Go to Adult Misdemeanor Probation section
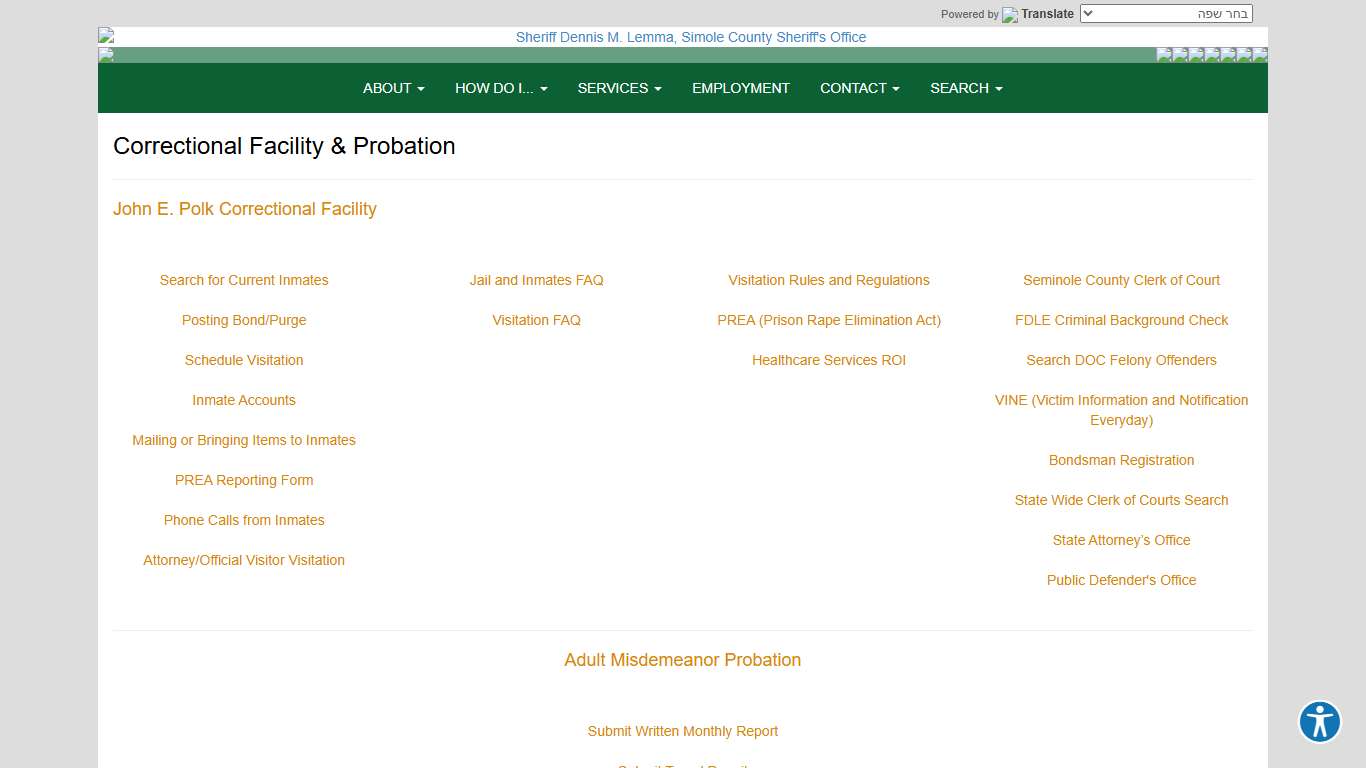The width and height of the screenshot is (1366, 768). [682, 660]
